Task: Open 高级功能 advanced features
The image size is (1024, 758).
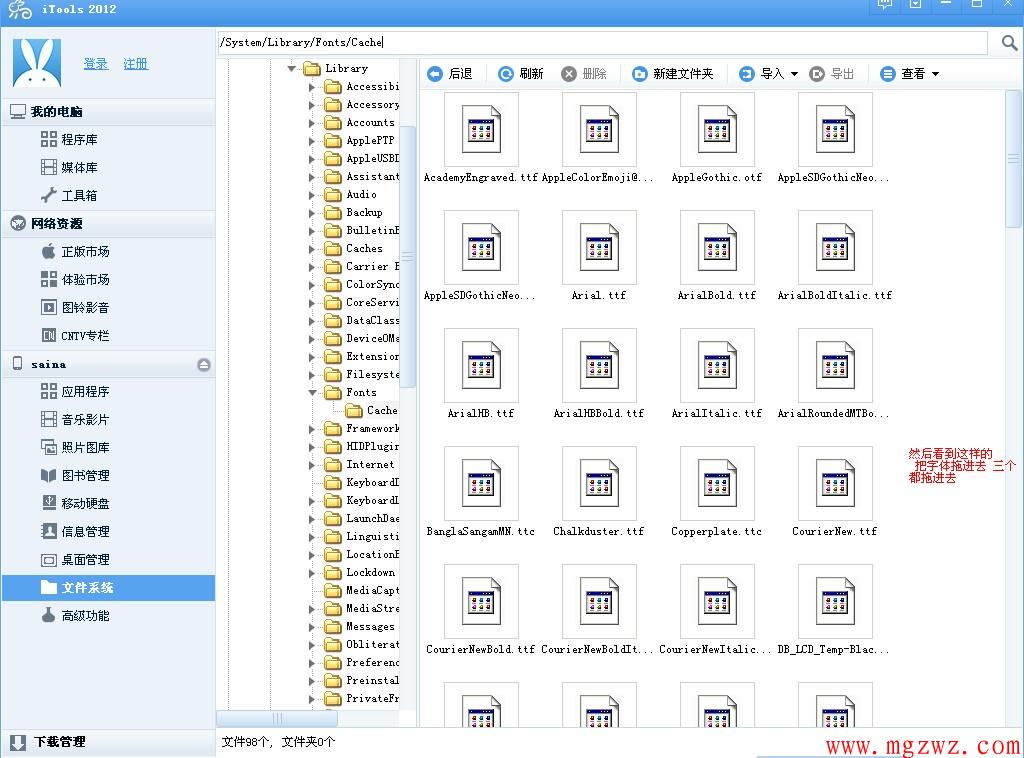Action: tap(75, 616)
